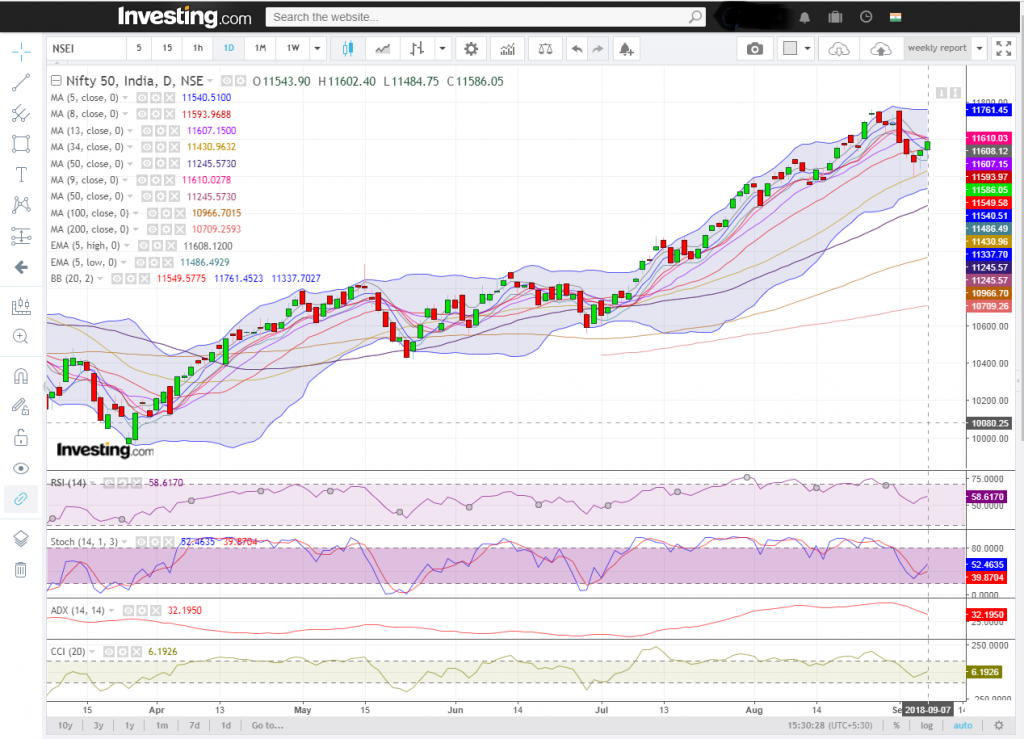Select the prediction and measurement tool

coord(21,236)
